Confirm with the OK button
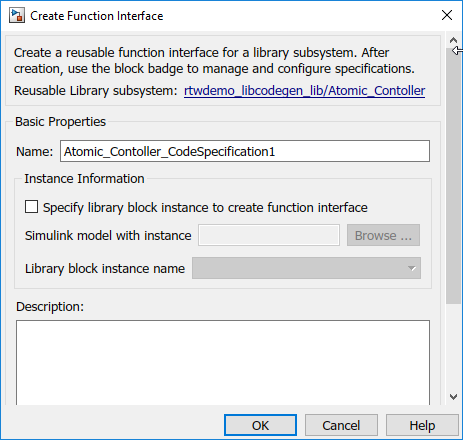 click(260, 425)
